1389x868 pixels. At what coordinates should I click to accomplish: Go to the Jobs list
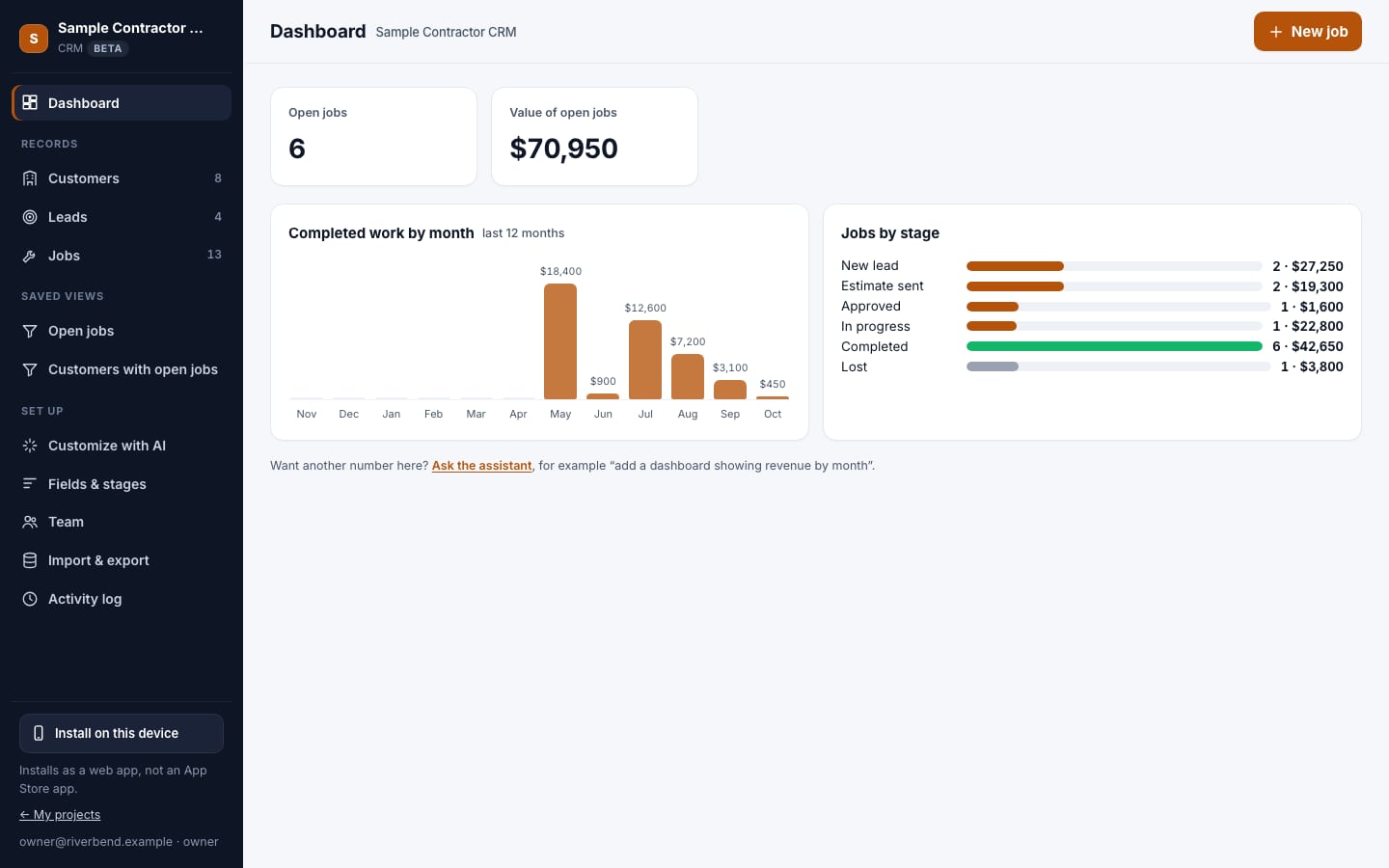pos(122,256)
